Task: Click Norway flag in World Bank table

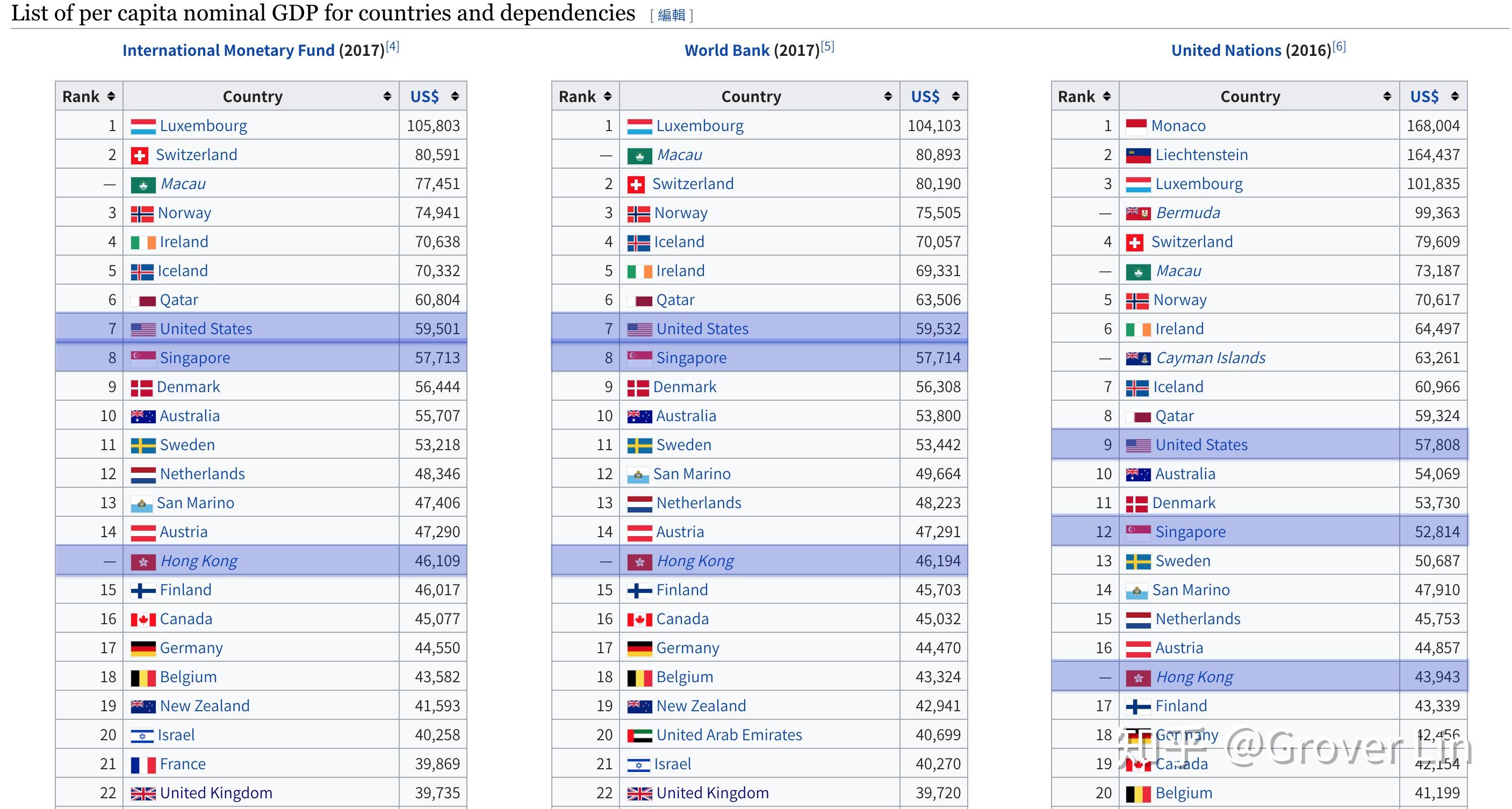Action: 638,214
